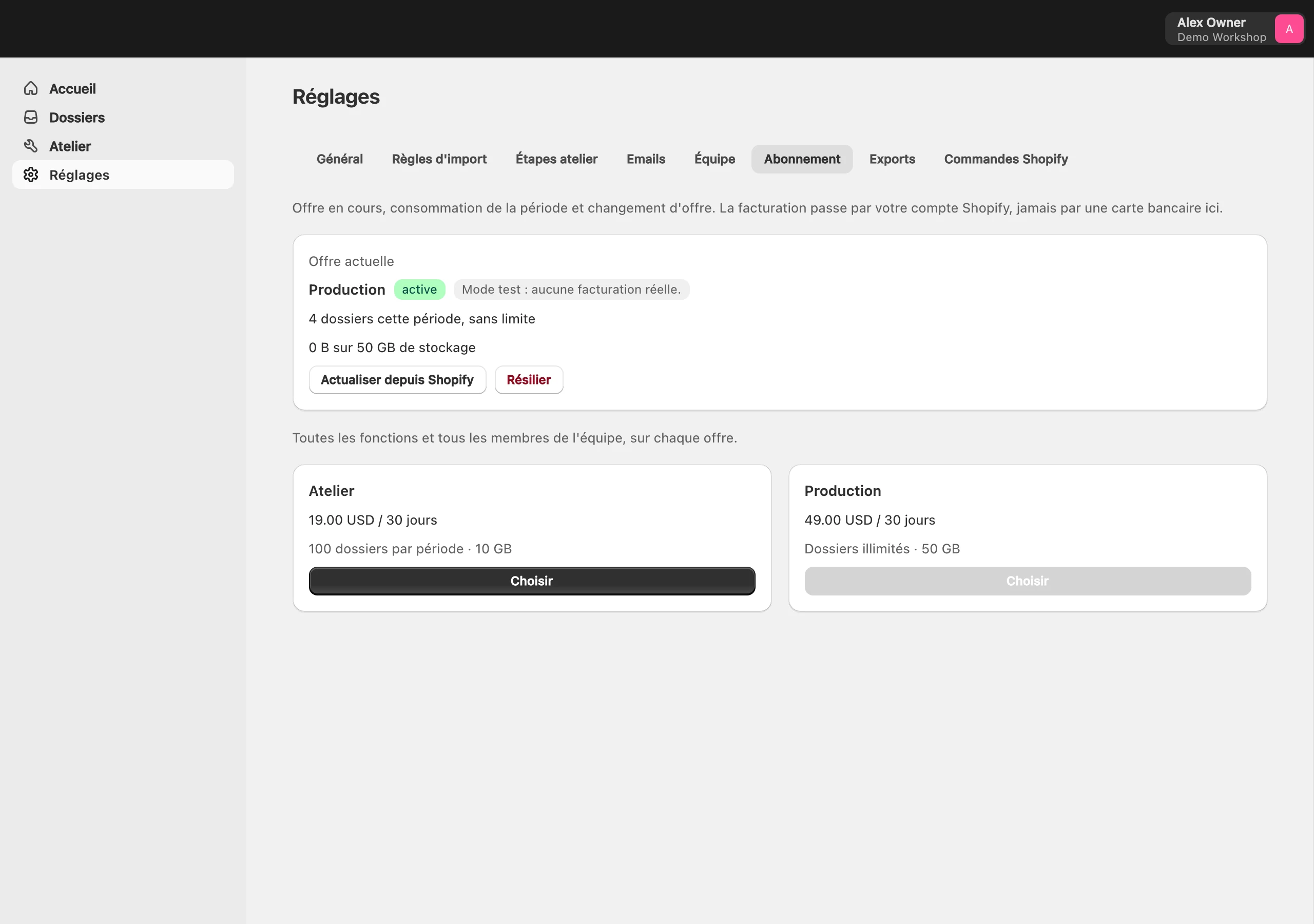Viewport: 1314px width, 924px height.
Task: Click the Atelier plan card title
Action: [332, 491]
